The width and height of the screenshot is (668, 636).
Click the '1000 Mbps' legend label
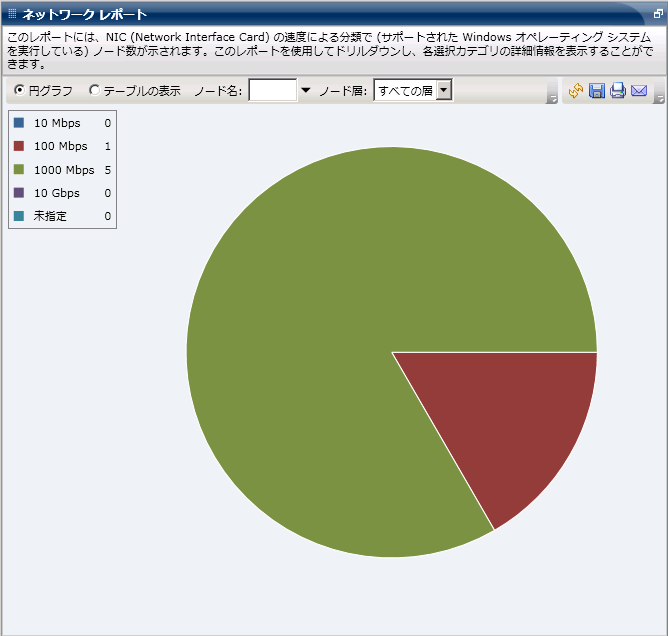point(64,170)
